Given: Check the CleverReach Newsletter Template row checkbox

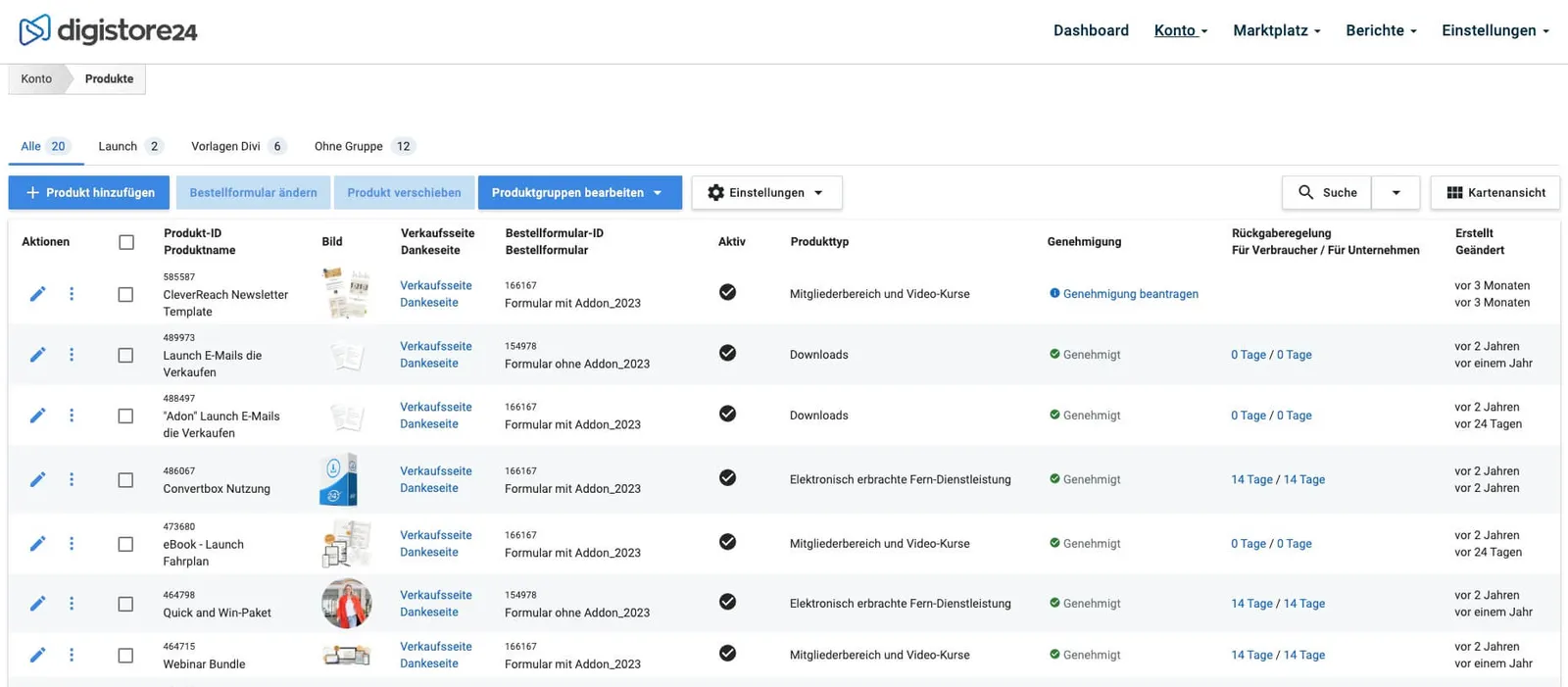Looking at the screenshot, I should click(x=125, y=294).
